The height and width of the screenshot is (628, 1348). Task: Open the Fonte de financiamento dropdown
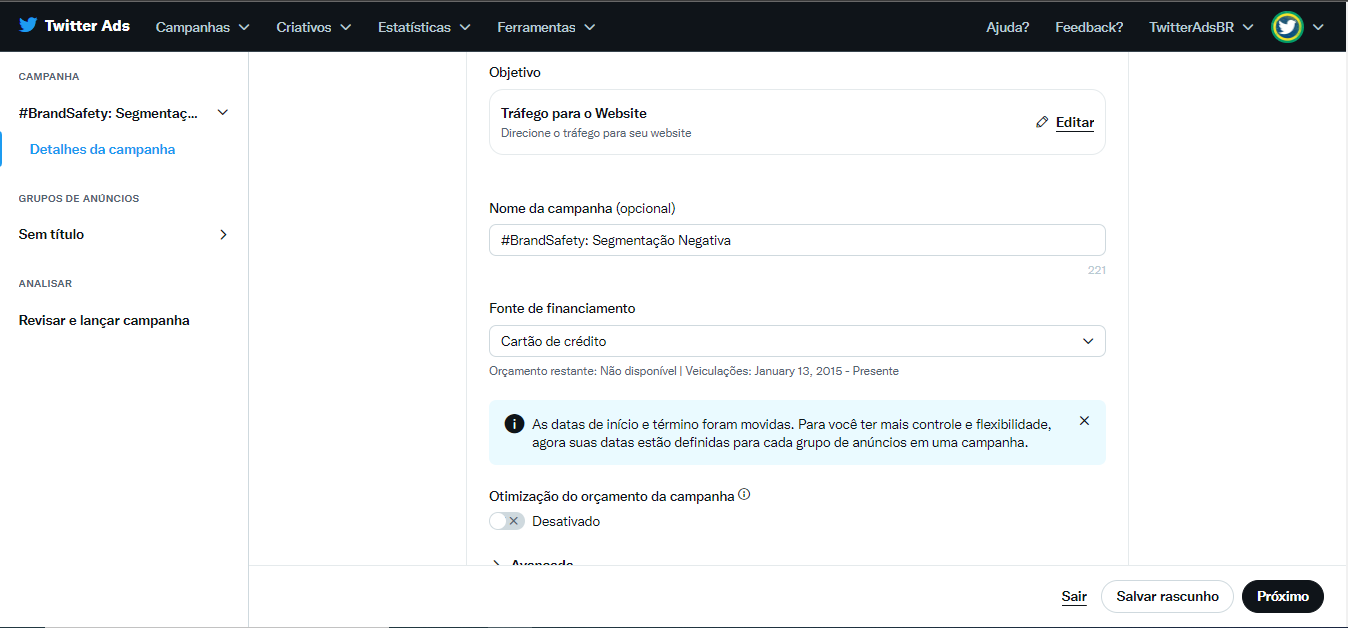(797, 341)
